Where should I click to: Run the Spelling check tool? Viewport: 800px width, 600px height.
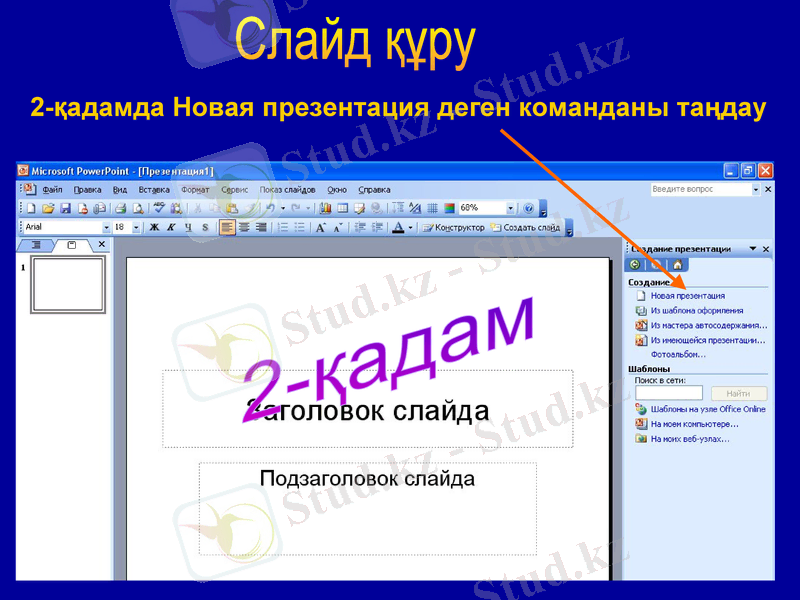pos(158,207)
